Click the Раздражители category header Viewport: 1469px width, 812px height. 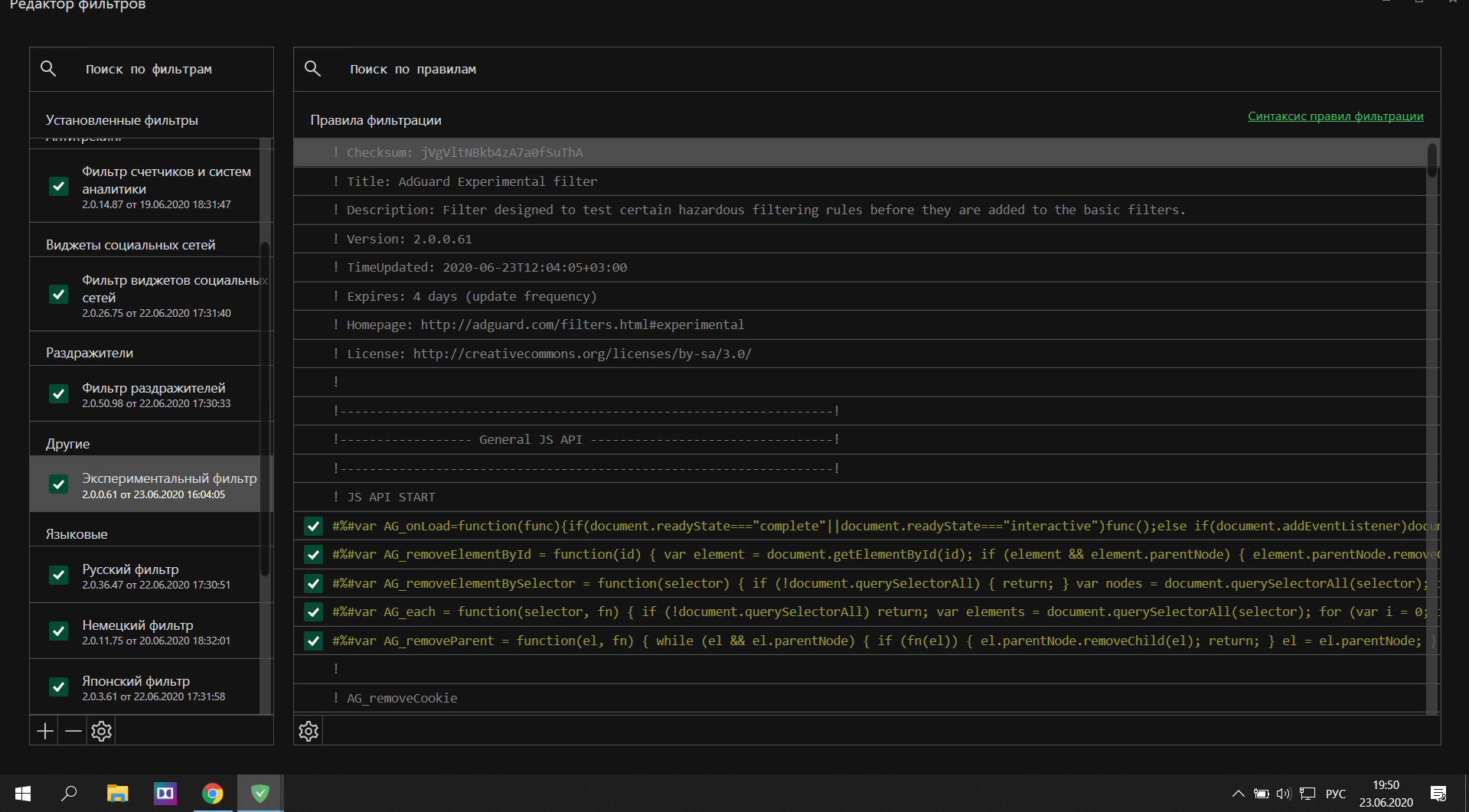click(x=90, y=353)
